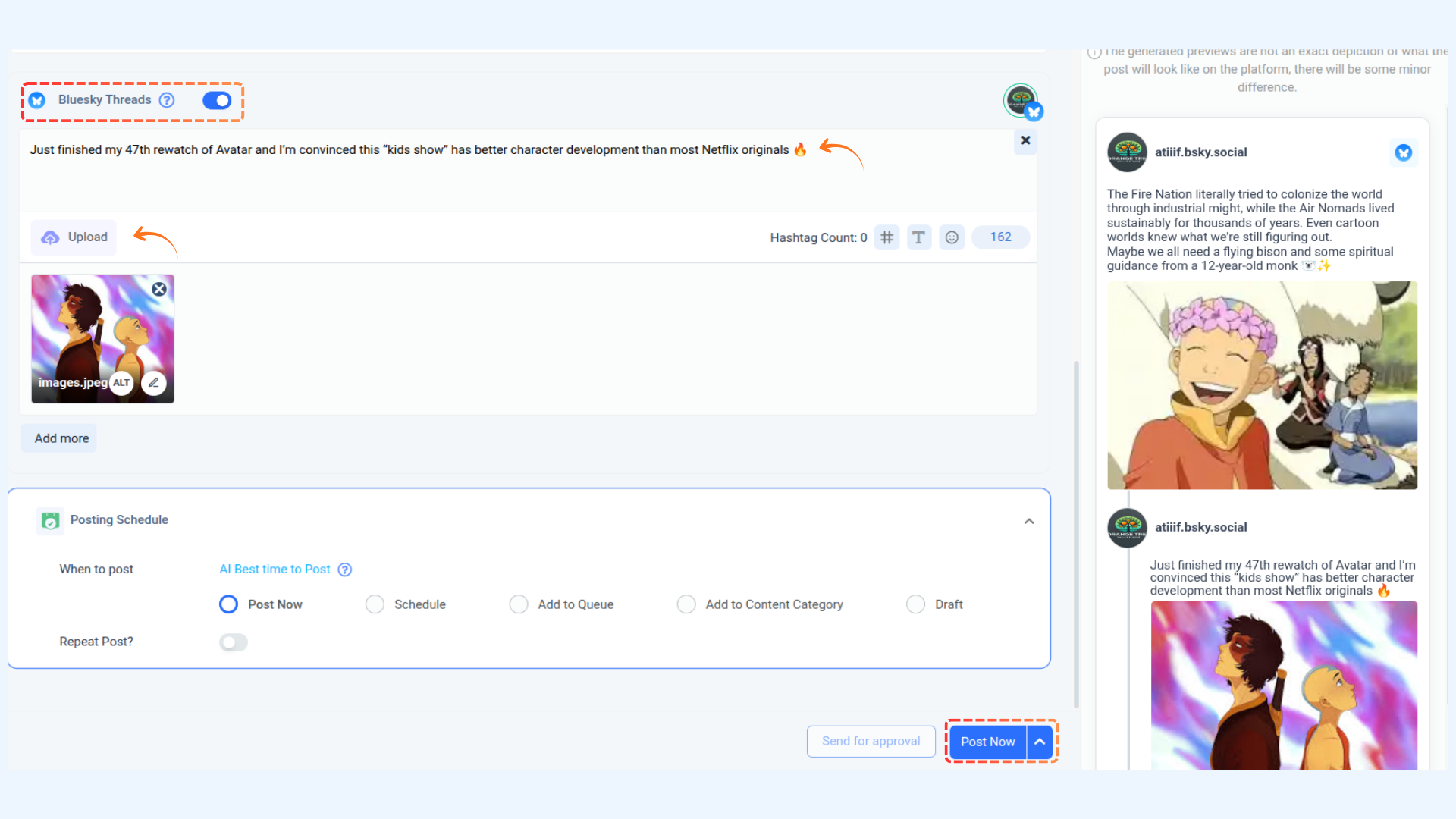The height and width of the screenshot is (819, 1456).
Task: Click the Upload button
Action: coord(74,237)
